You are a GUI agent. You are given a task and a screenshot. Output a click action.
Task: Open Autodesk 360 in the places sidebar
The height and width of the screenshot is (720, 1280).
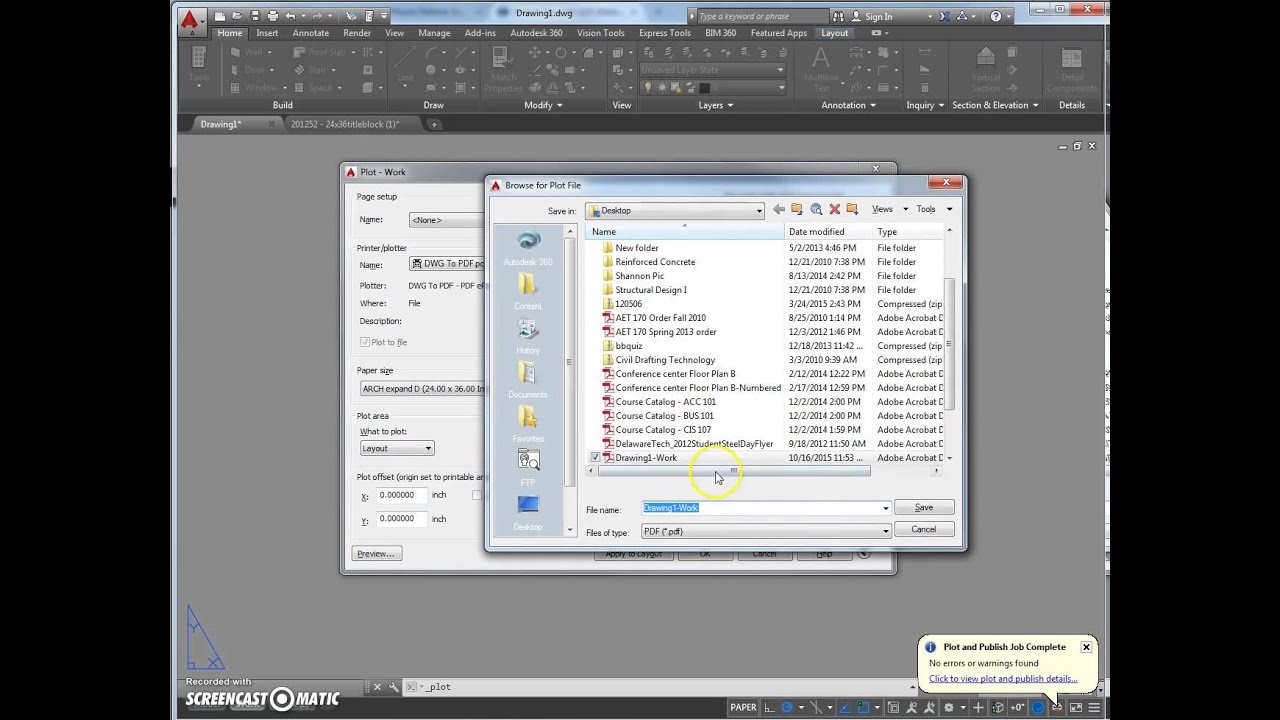point(528,248)
